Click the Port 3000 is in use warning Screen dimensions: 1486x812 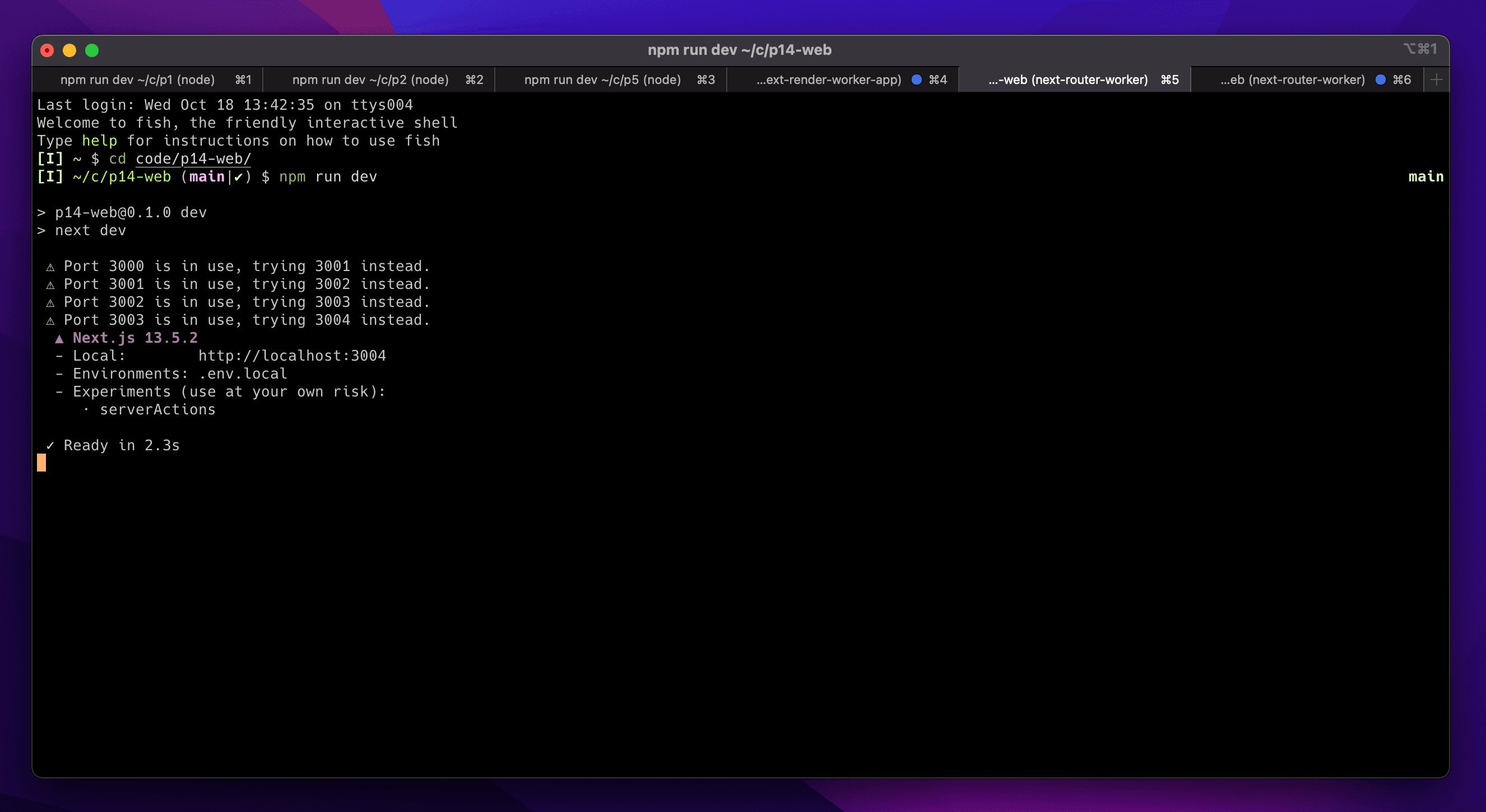[238, 267]
